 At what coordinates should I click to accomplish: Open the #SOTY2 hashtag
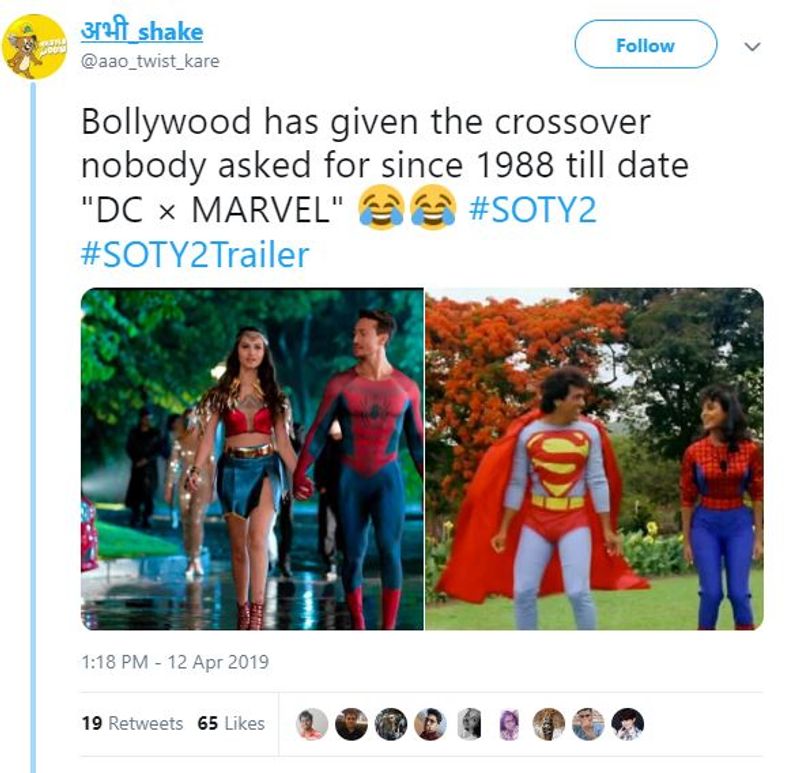pos(532,210)
